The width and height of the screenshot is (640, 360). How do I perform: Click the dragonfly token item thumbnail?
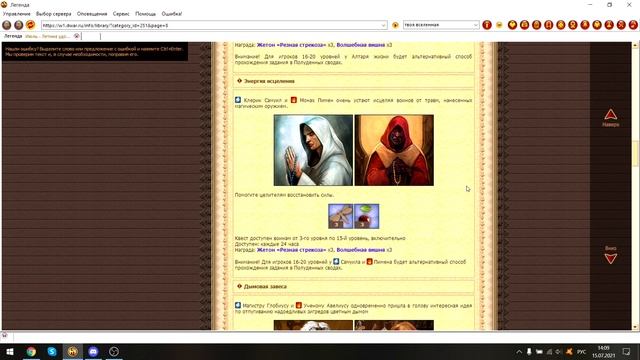[340, 216]
